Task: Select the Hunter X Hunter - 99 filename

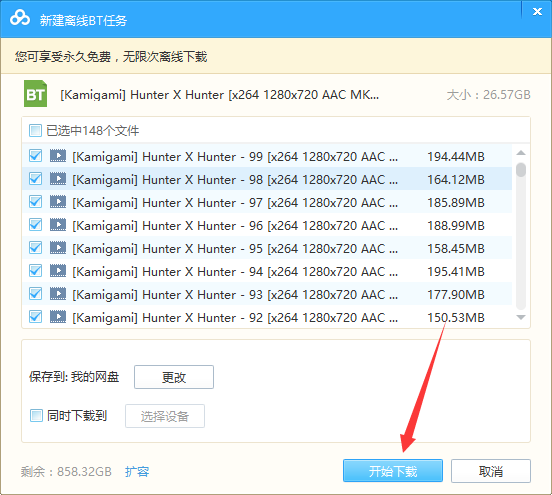Action: (x=235, y=156)
